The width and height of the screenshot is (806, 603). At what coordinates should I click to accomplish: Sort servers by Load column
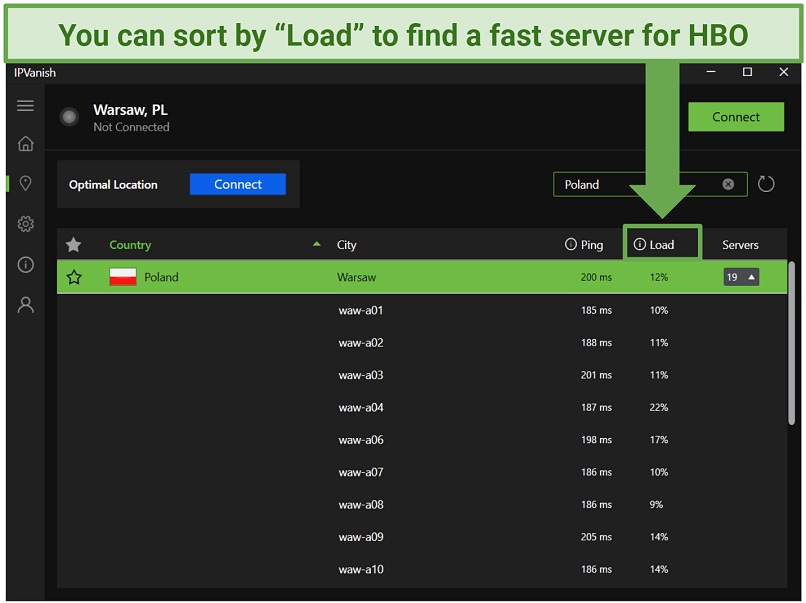coord(661,245)
